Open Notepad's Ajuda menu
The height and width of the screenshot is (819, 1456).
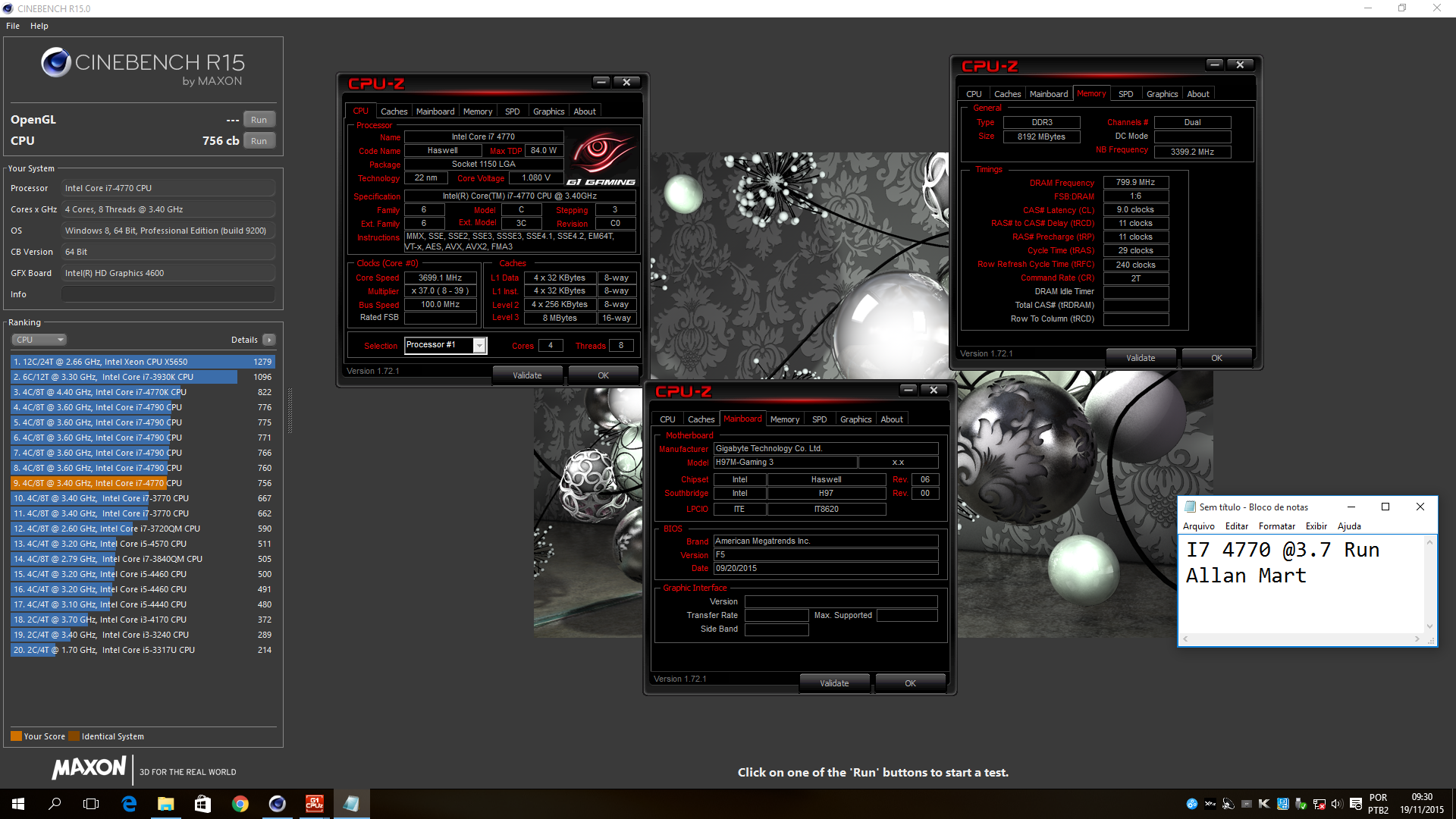click(x=1348, y=526)
